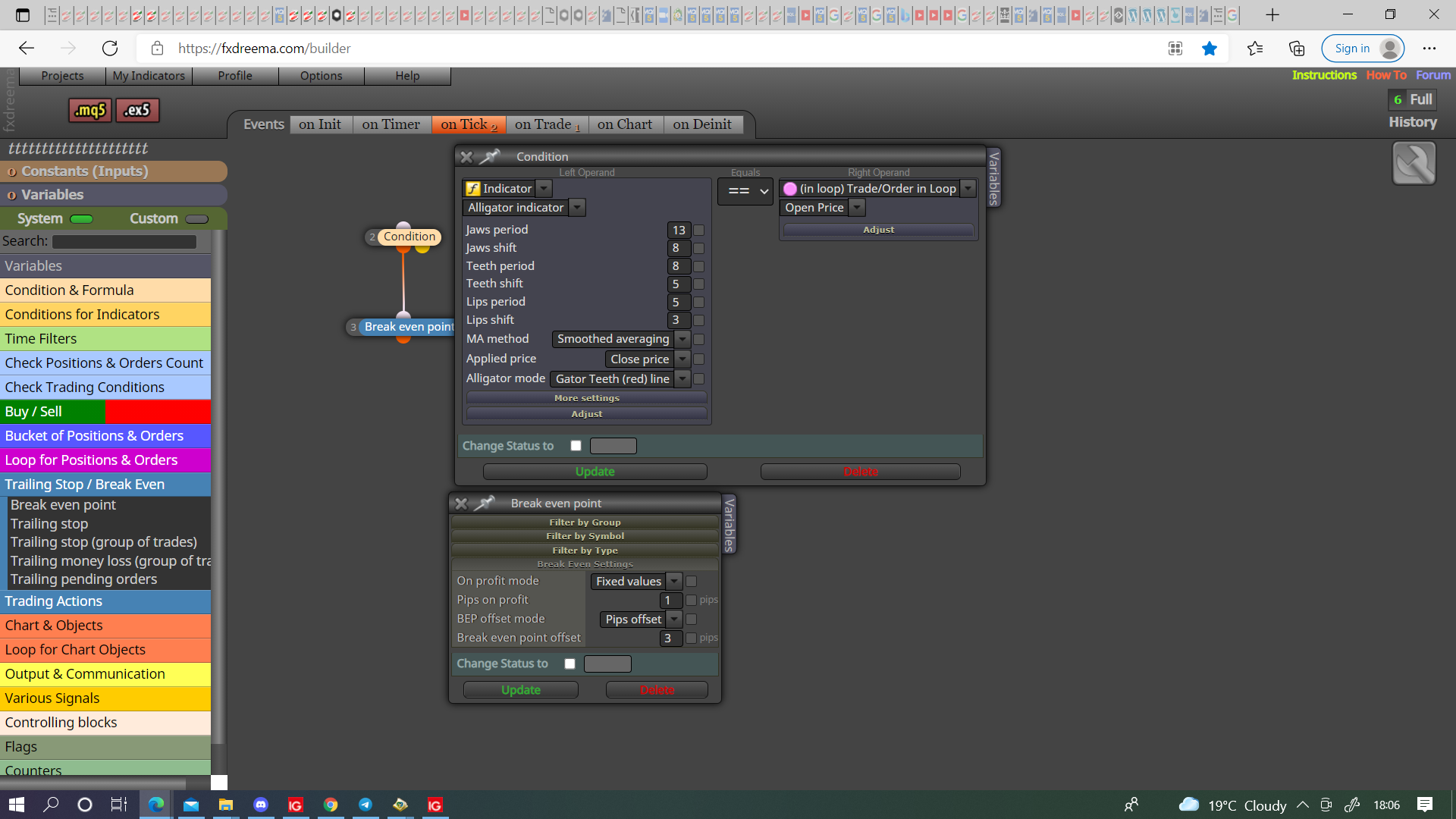
Task: Switch to the on Timer event tab
Action: point(391,124)
